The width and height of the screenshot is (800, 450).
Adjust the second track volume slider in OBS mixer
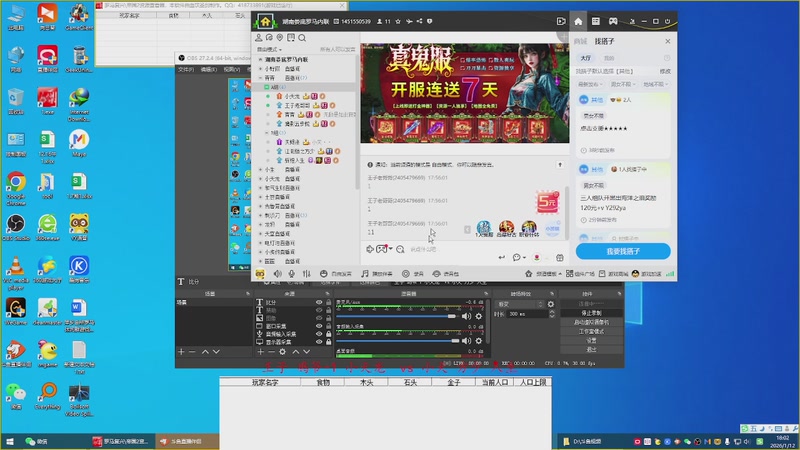(397, 341)
